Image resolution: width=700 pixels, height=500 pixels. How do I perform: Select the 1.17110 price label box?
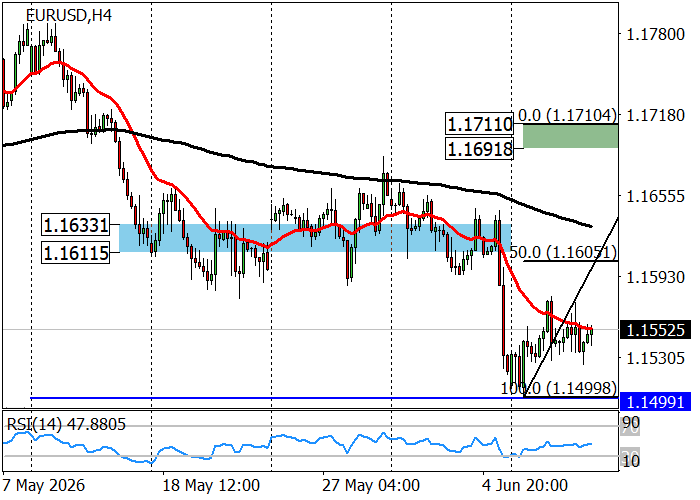[x=479, y=124]
